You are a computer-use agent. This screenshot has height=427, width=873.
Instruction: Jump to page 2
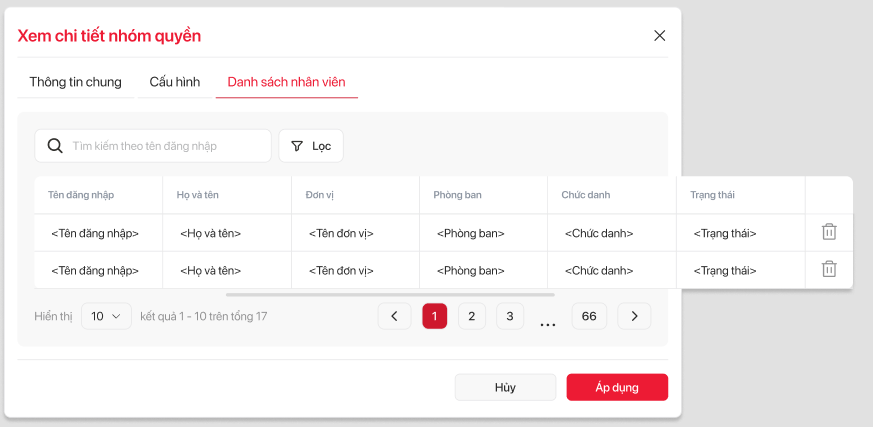[472, 316]
